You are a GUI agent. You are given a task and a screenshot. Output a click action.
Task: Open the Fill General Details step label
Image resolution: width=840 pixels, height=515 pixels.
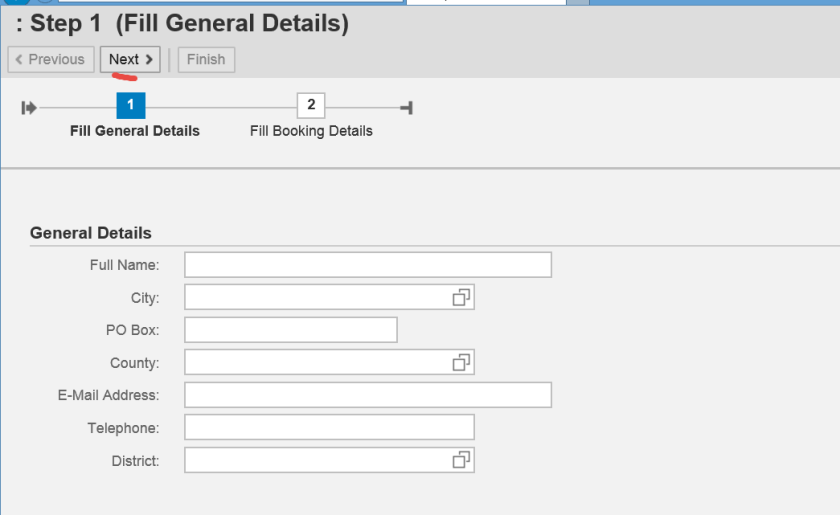135,131
